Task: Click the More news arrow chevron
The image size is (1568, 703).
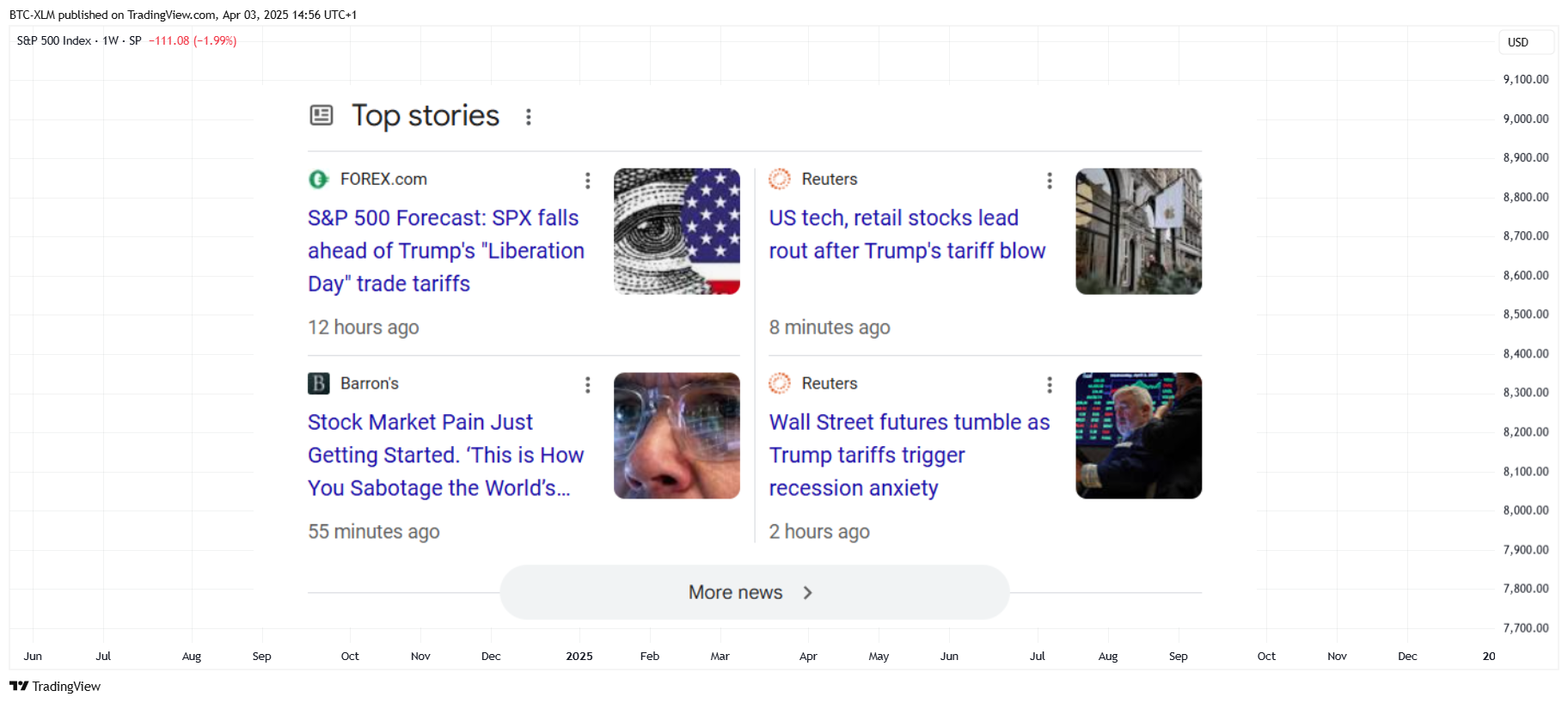Action: [808, 593]
